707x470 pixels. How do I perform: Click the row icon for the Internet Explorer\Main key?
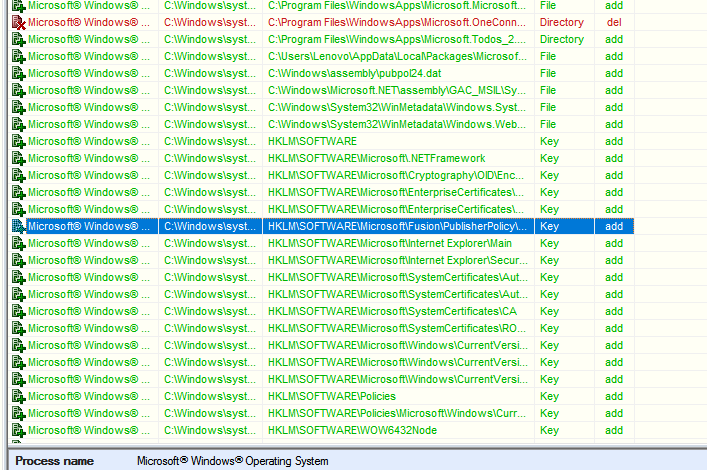18,244
